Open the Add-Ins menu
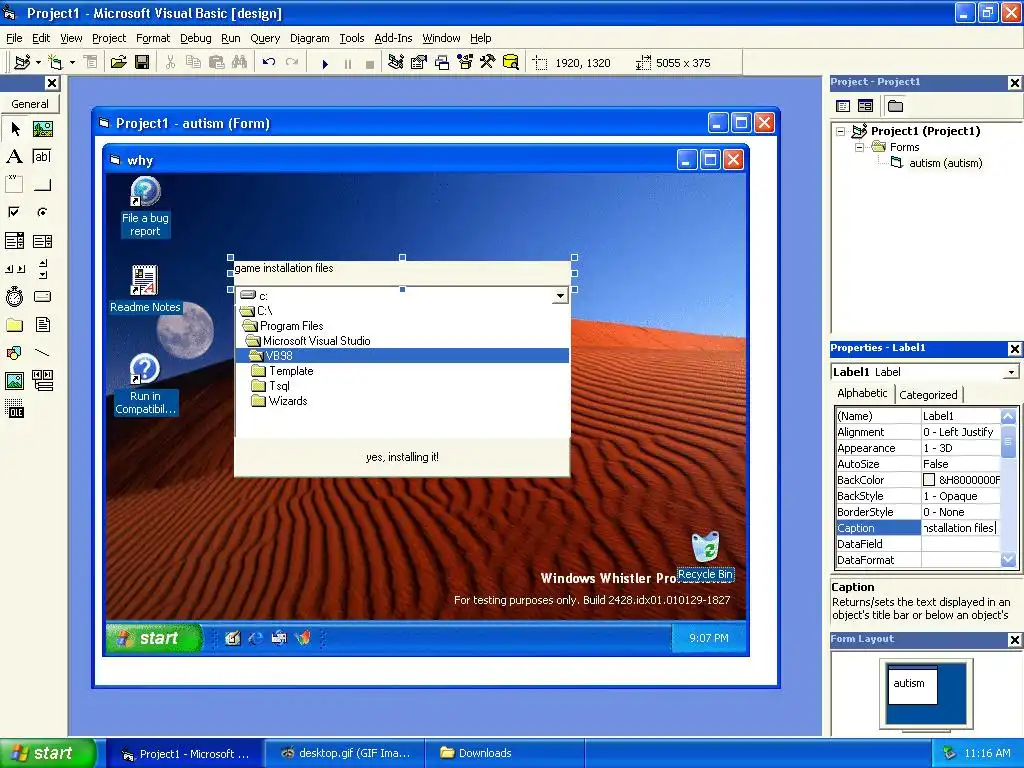Screen dimensions: 1024x768 pyautogui.click(x=393, y=38)
